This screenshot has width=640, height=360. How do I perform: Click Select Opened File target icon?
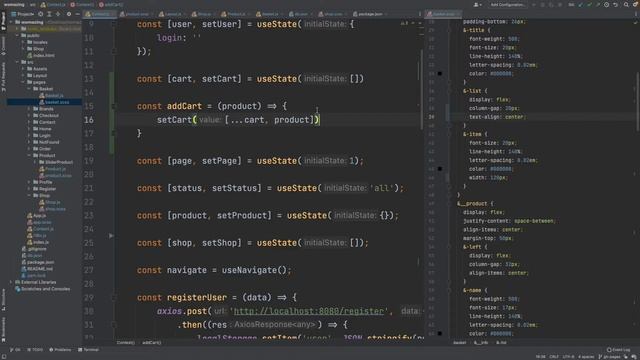[x=41, y=14]
